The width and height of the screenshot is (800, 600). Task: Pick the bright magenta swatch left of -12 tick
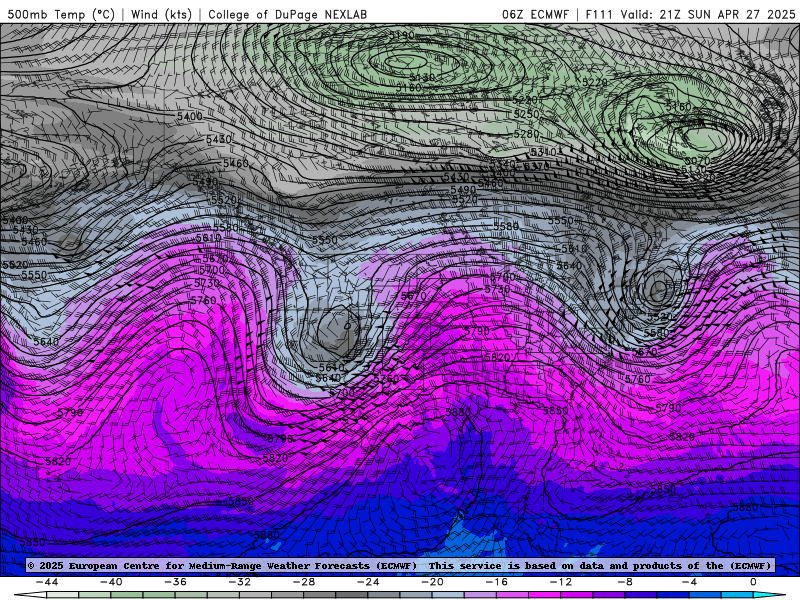click(544, 595)
